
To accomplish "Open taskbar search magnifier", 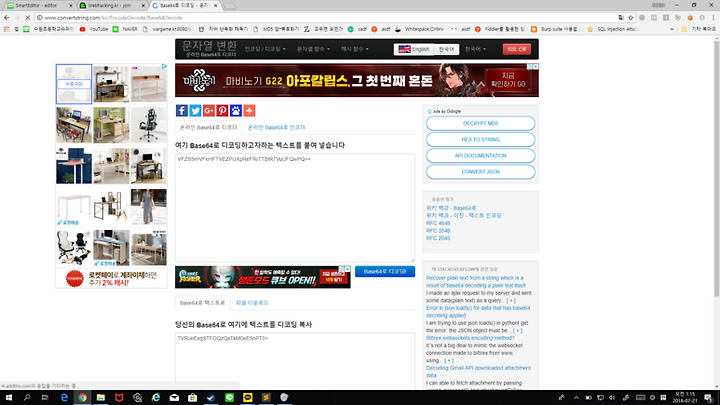I will coord(27,398).
